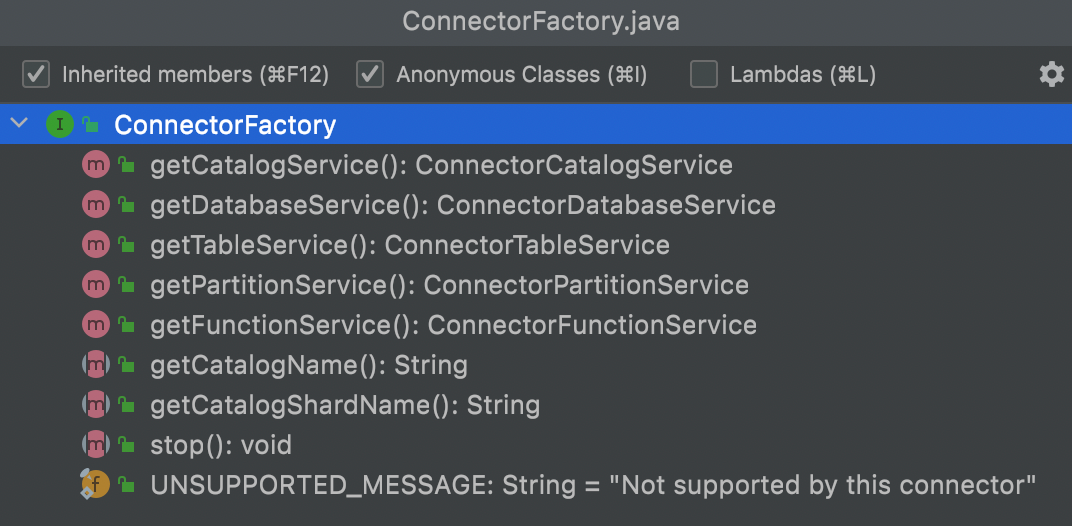Click public lock icon beside ConnectorFactory
The image size is (1072, 526).
click(x=90, y=124)
